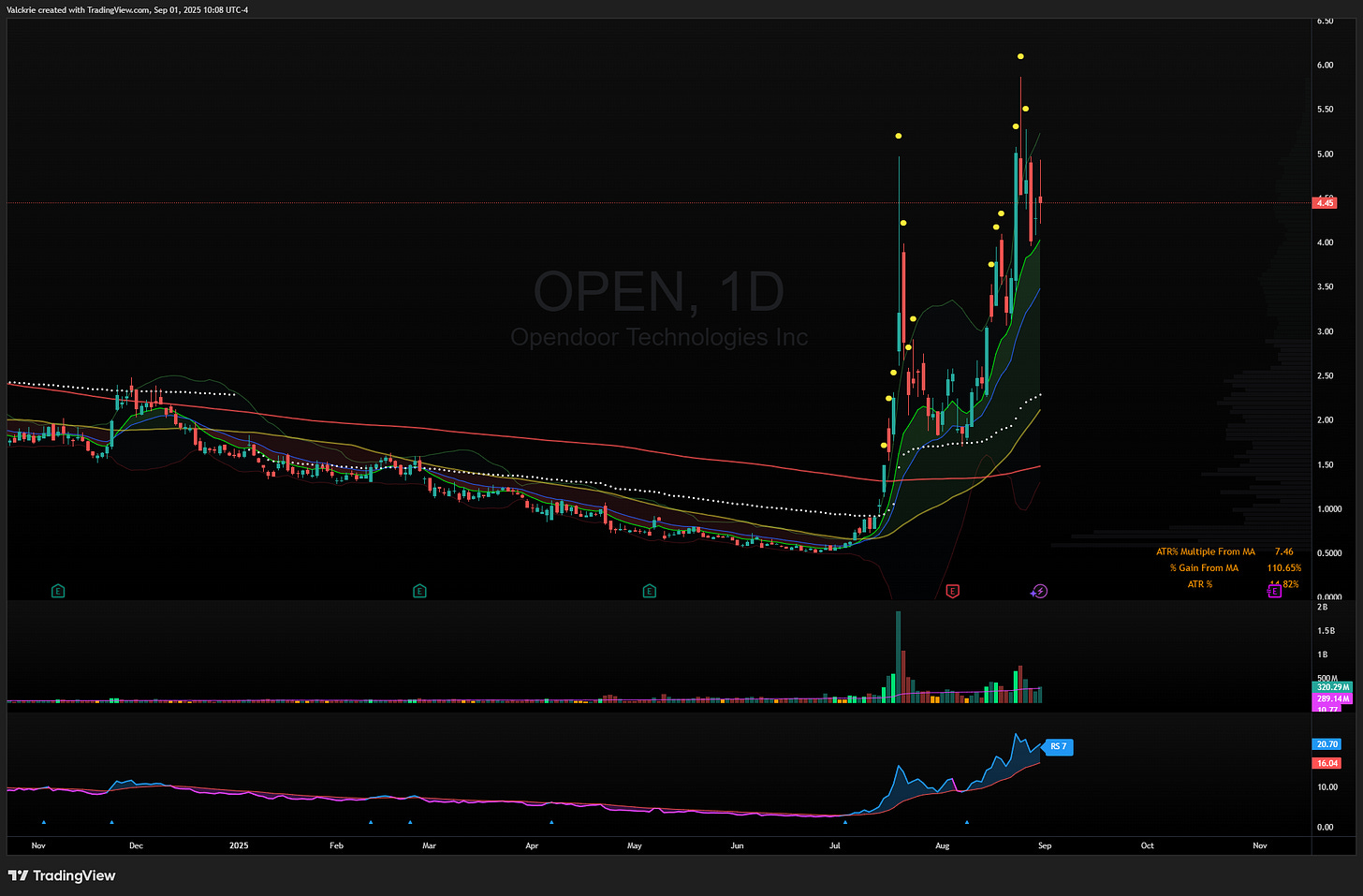Click the Dec label on the time axis

136,845
